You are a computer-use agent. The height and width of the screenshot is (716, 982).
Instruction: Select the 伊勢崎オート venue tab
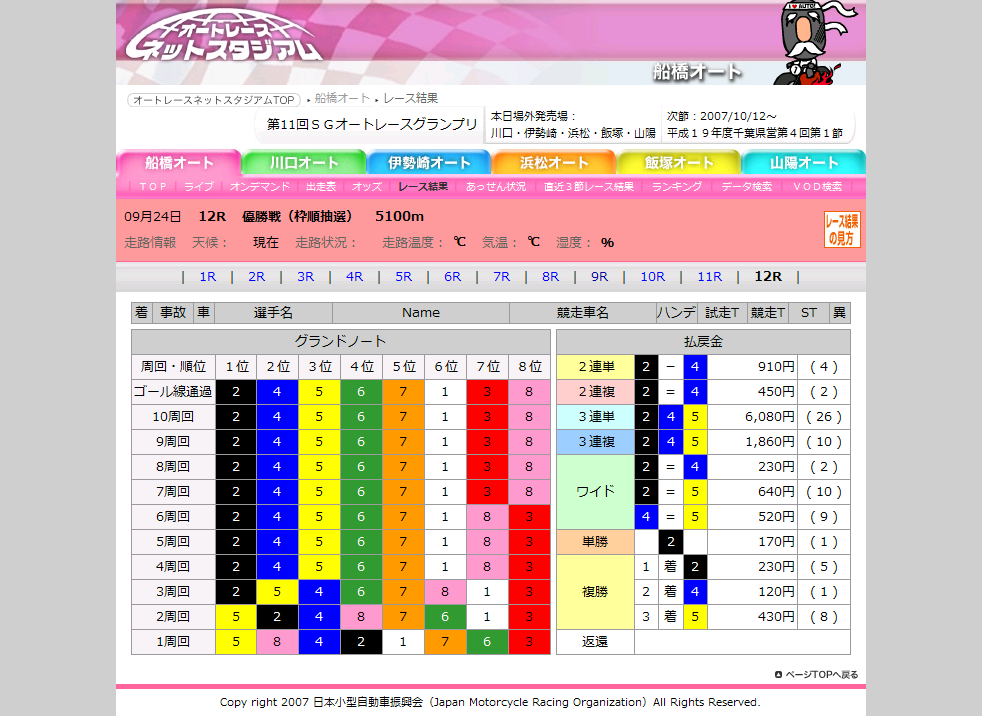point(429,163)
